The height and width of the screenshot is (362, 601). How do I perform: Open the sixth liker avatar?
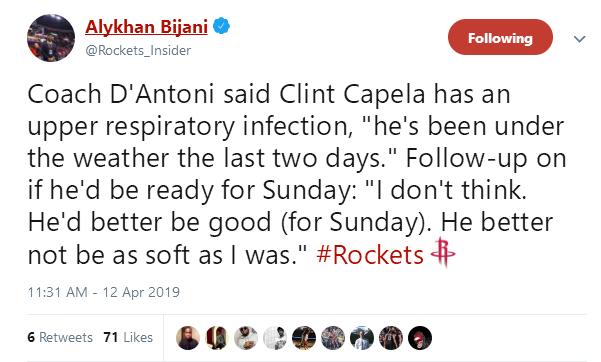click(333, 338)
